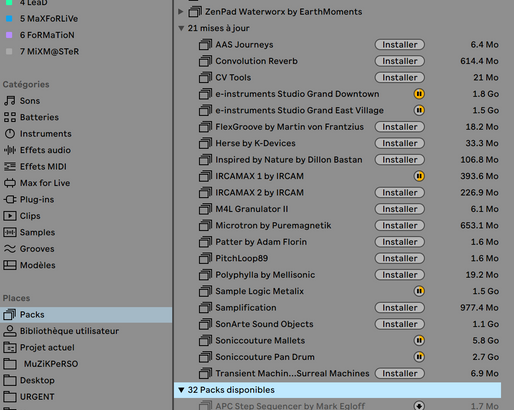
Task: Select the IRCAMAX 1 by IRCAM name
Action: pyautogui.click(x=259, y=176)
